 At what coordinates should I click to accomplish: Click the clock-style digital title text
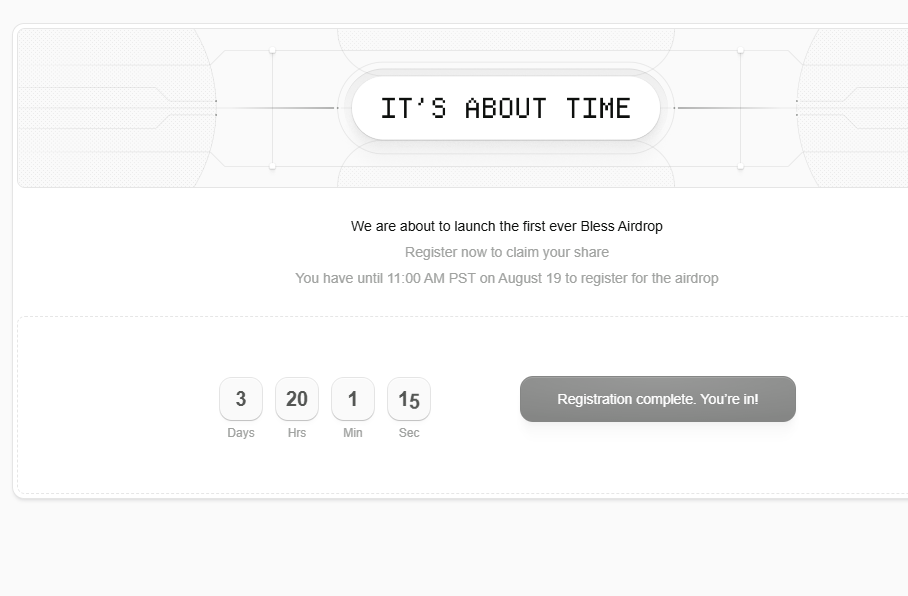click(x=505, y=107)
